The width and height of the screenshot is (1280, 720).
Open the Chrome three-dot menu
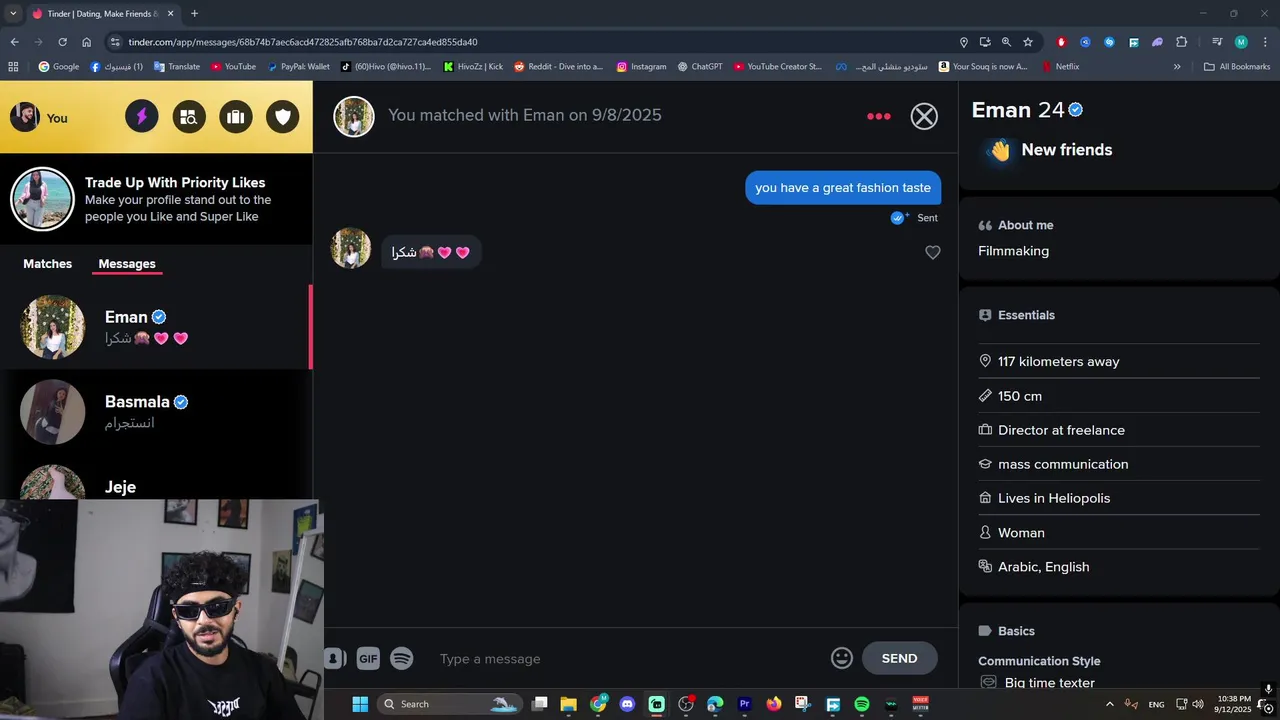click(x=1265, y=42)
